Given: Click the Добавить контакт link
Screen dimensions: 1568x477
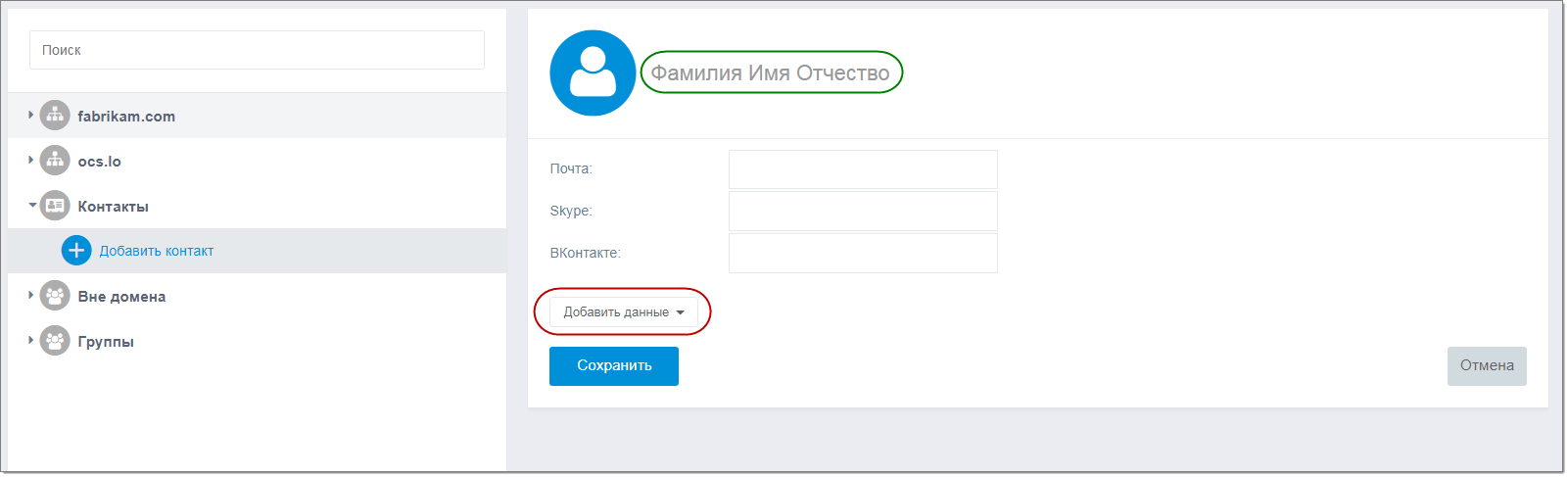Looking at the screenshot, I should point(157,251).
